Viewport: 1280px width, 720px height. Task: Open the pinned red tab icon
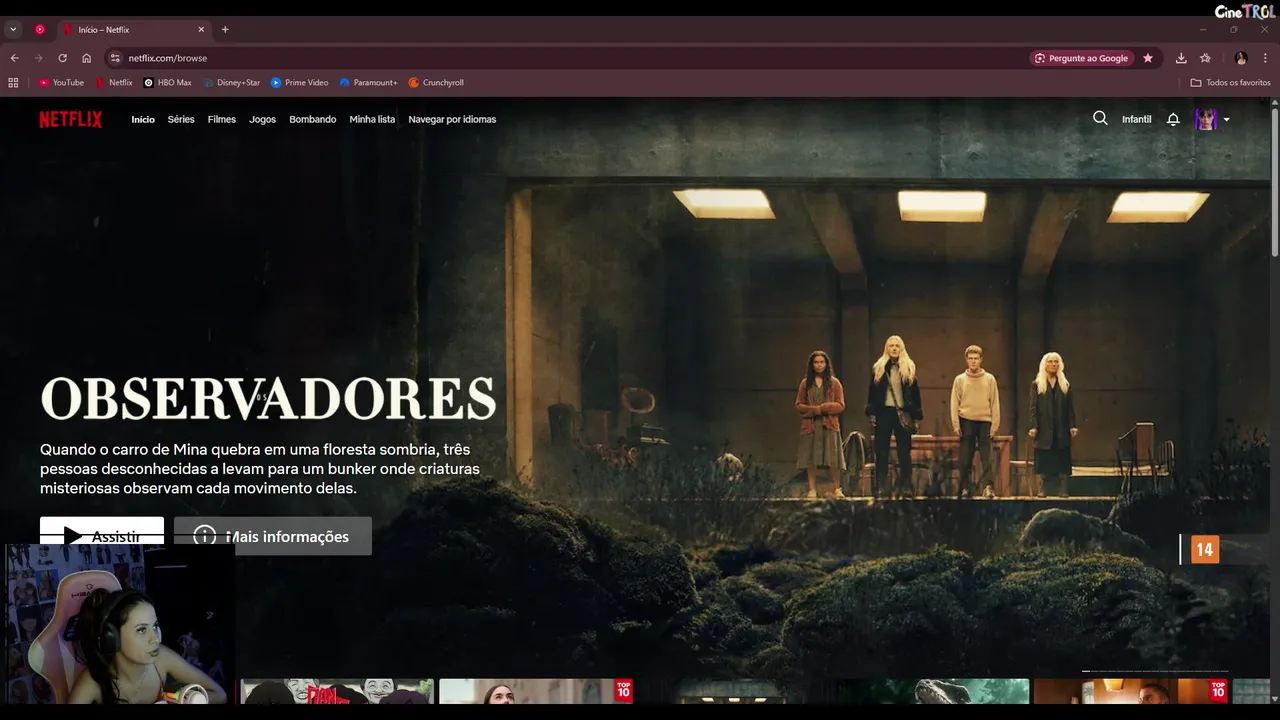(40, 30)
